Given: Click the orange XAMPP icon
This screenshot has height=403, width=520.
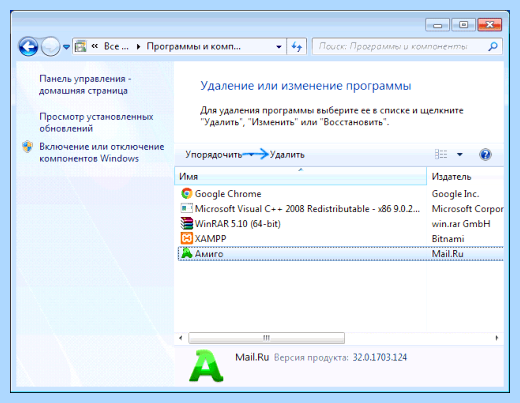Looking at the screenshot, I should pos(186,238).
